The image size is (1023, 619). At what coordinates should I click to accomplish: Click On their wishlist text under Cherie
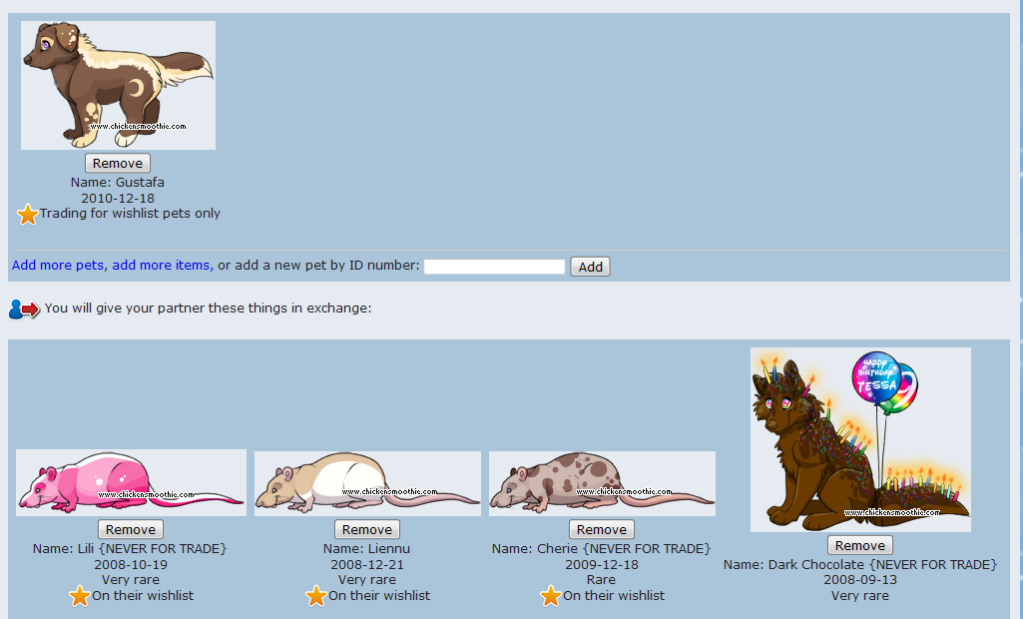coord(614,596)
